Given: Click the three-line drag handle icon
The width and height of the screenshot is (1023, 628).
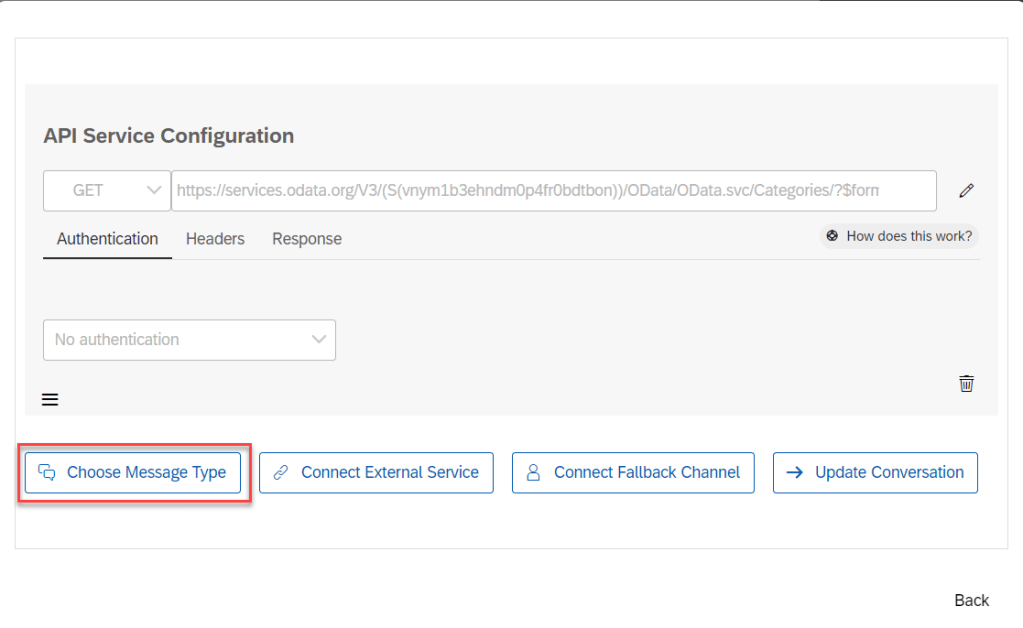Looking at the screenshot, I should 50,400.
